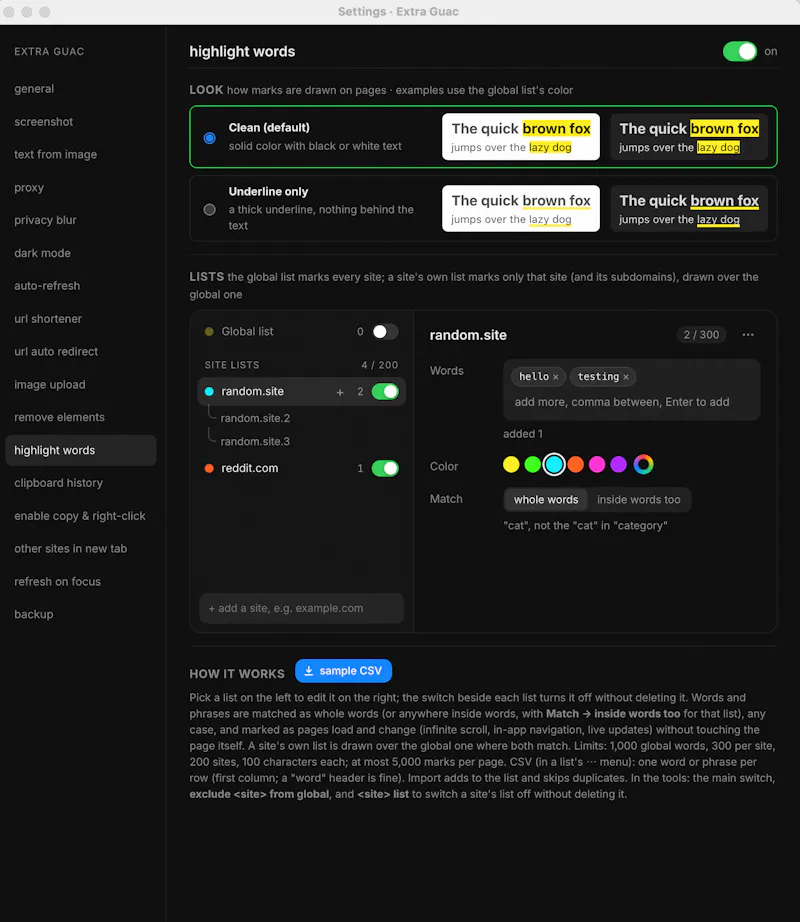Click the Clean dark-theme preview sample
This screenshot has height=922, width=800.
(689, 137)
